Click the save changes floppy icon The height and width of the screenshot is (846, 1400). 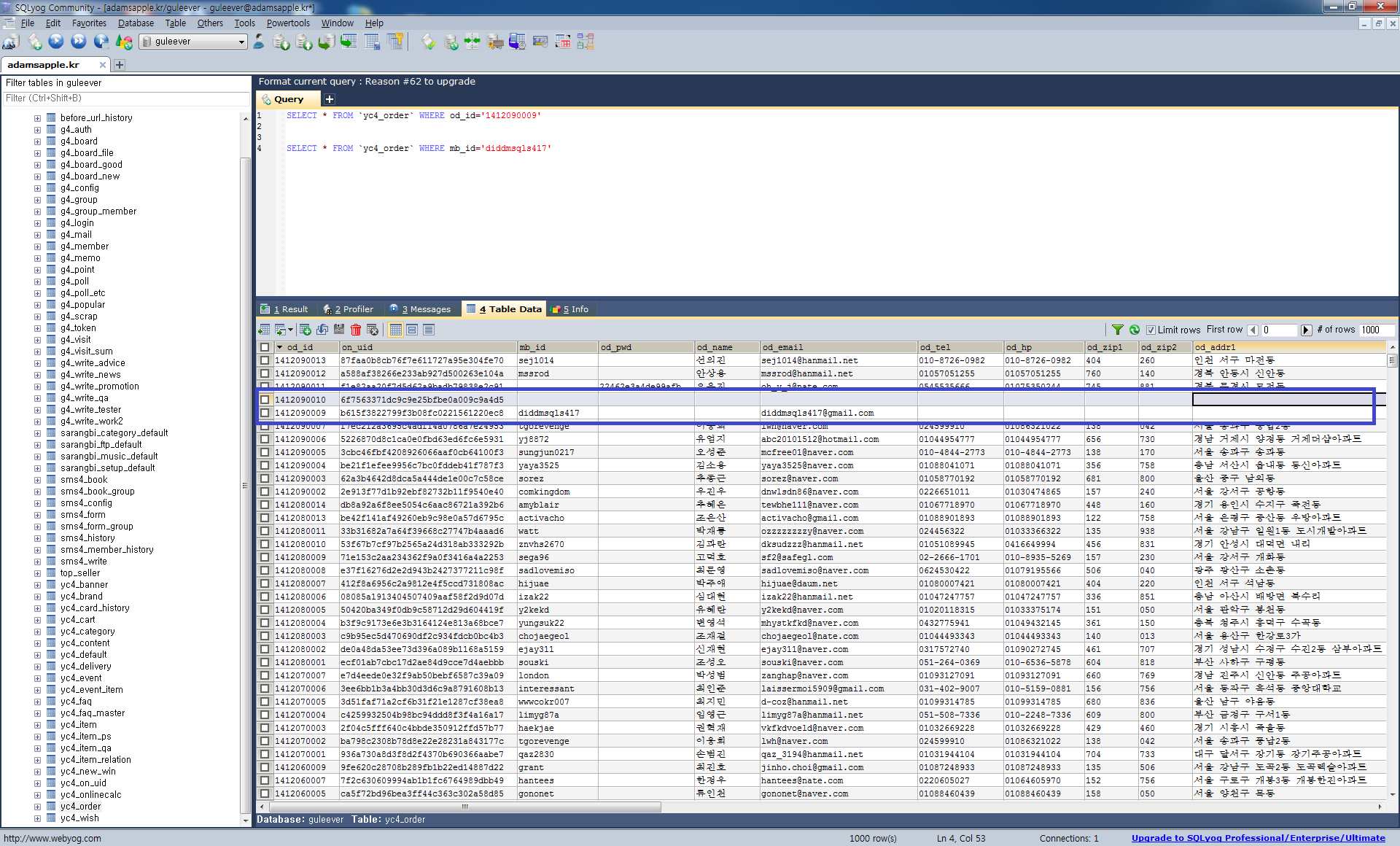339,330
